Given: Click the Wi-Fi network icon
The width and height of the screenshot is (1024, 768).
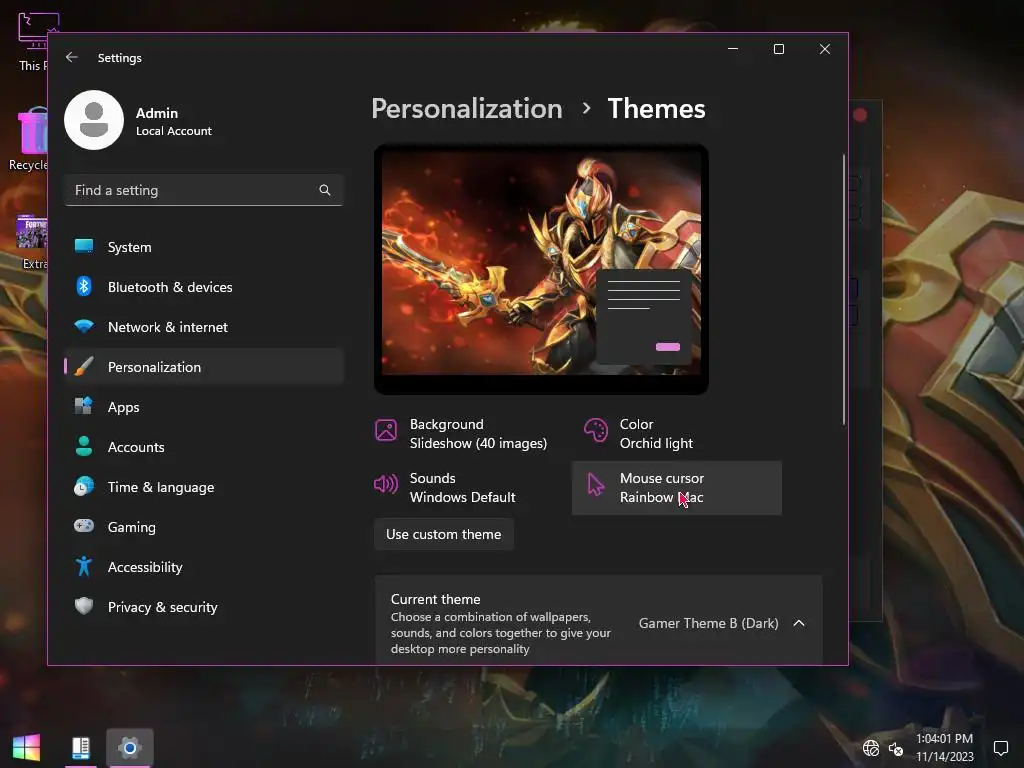Looking at the screenshot, I should (84, 326).
